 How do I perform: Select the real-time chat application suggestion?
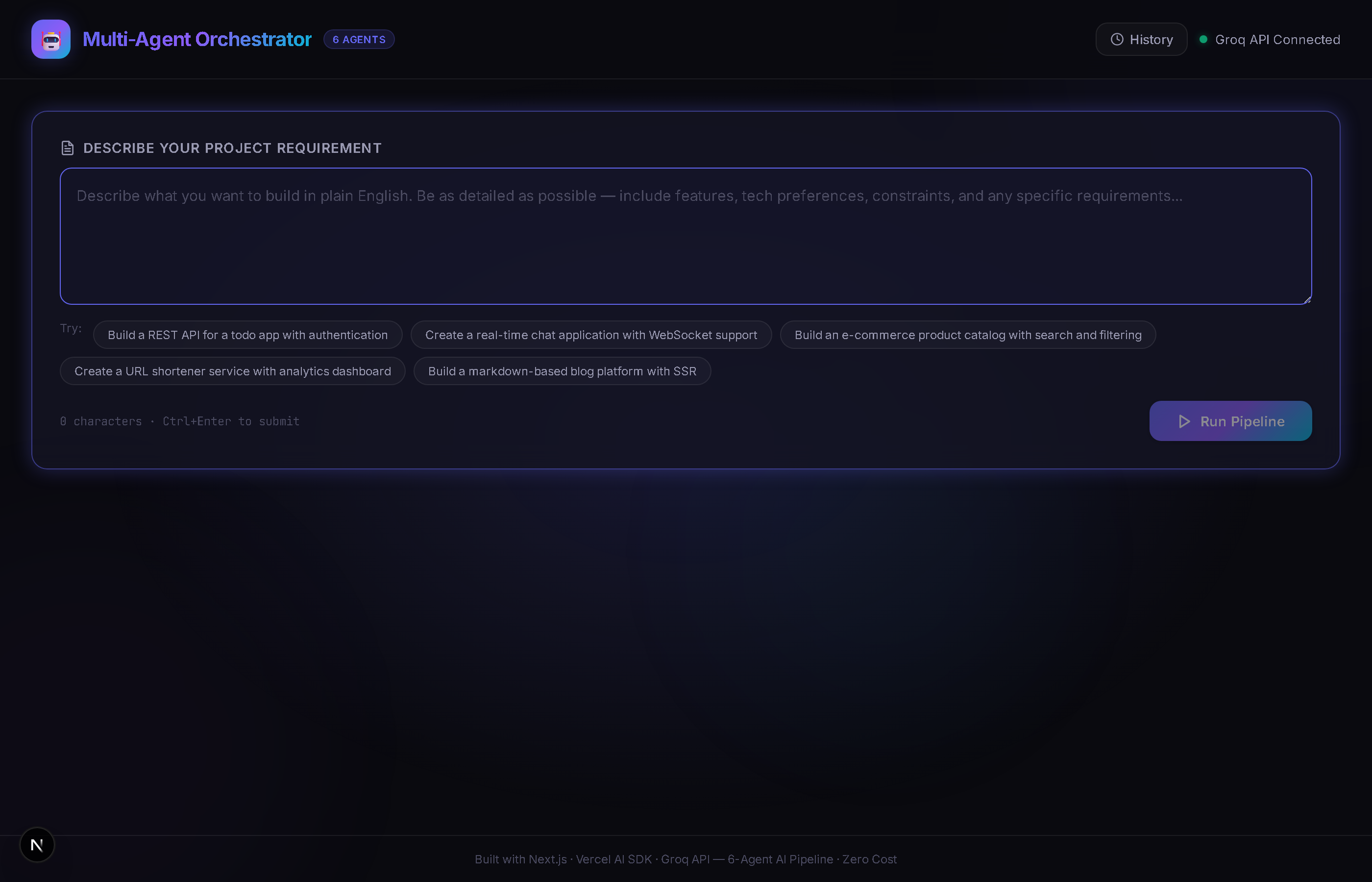(590, 335)
